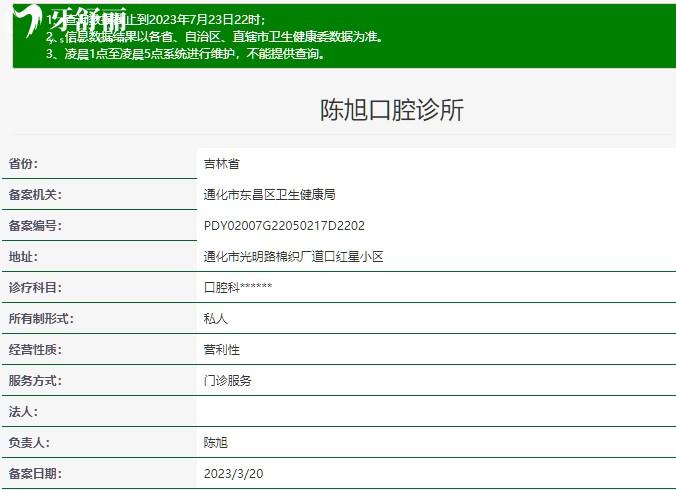Click the notice line about 2023年7月23日22时
Viewport: 676px width, 490px height.
[x=156, y=20]
